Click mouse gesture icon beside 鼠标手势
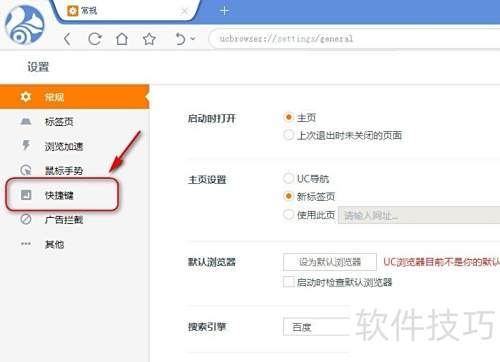500x362 pixels. [26, 170]
